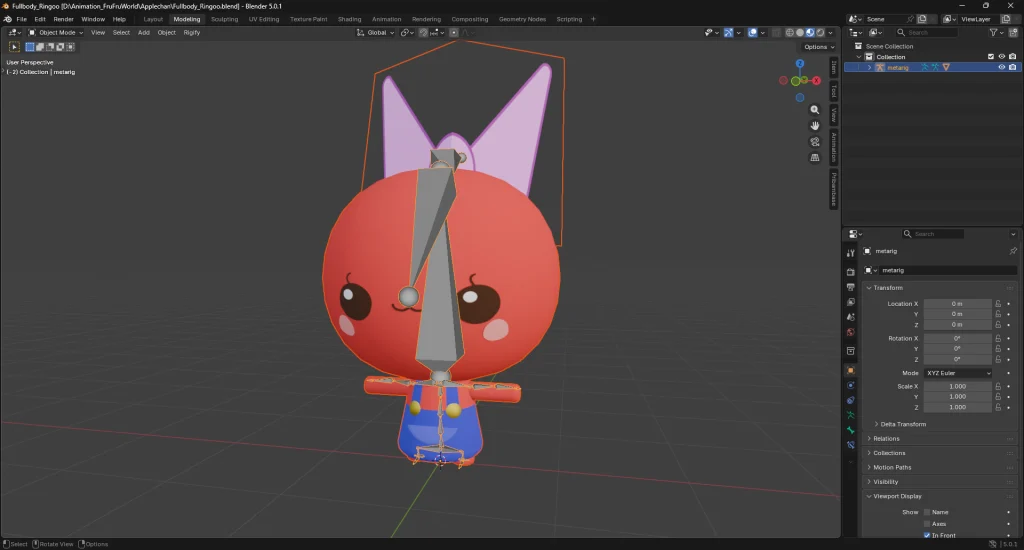Screen dimensions: 1024x550
Task: Disable metarig render camera icon in outliner
Action: pos(1012,67)
